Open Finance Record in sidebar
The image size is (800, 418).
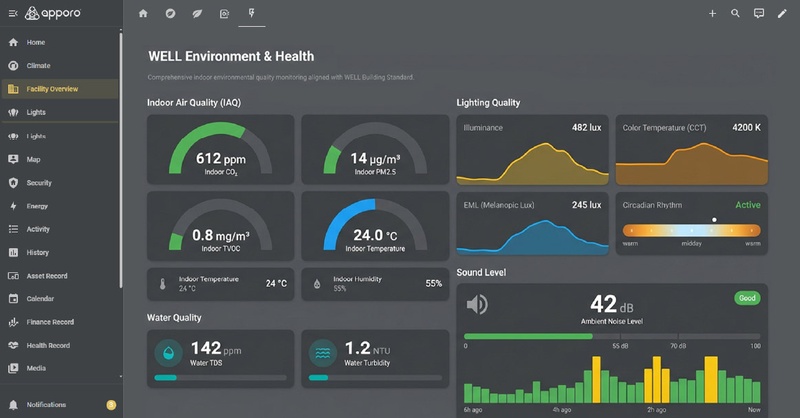pyautogui.click(x=60, y=322)
